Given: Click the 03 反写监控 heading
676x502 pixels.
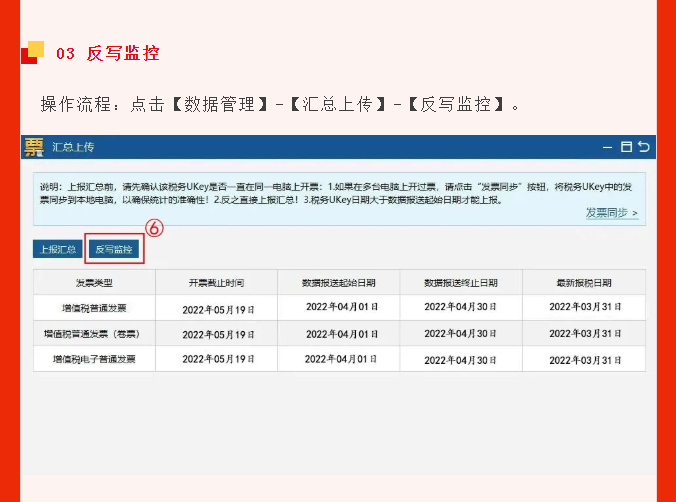Looking at the screenshot, I should coord(108,53).
